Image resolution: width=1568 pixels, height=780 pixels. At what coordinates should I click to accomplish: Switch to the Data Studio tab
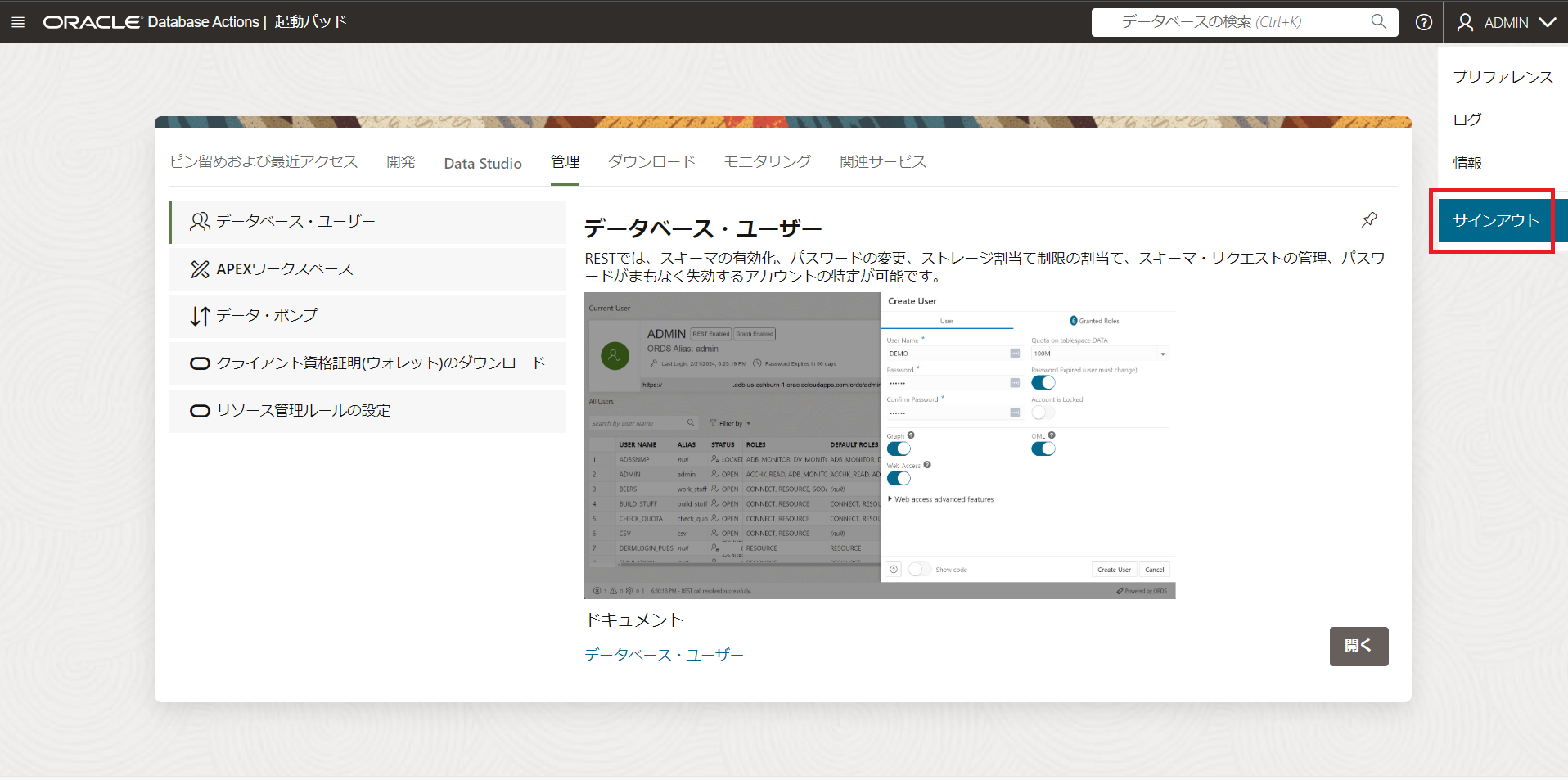pyautogui.click(x=483, y=163)
